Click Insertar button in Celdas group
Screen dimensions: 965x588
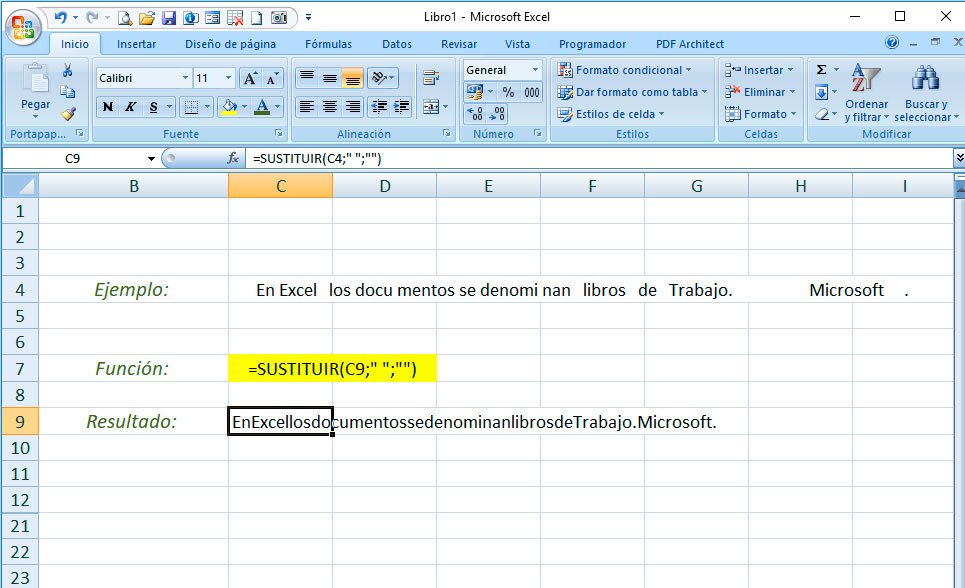759,70
